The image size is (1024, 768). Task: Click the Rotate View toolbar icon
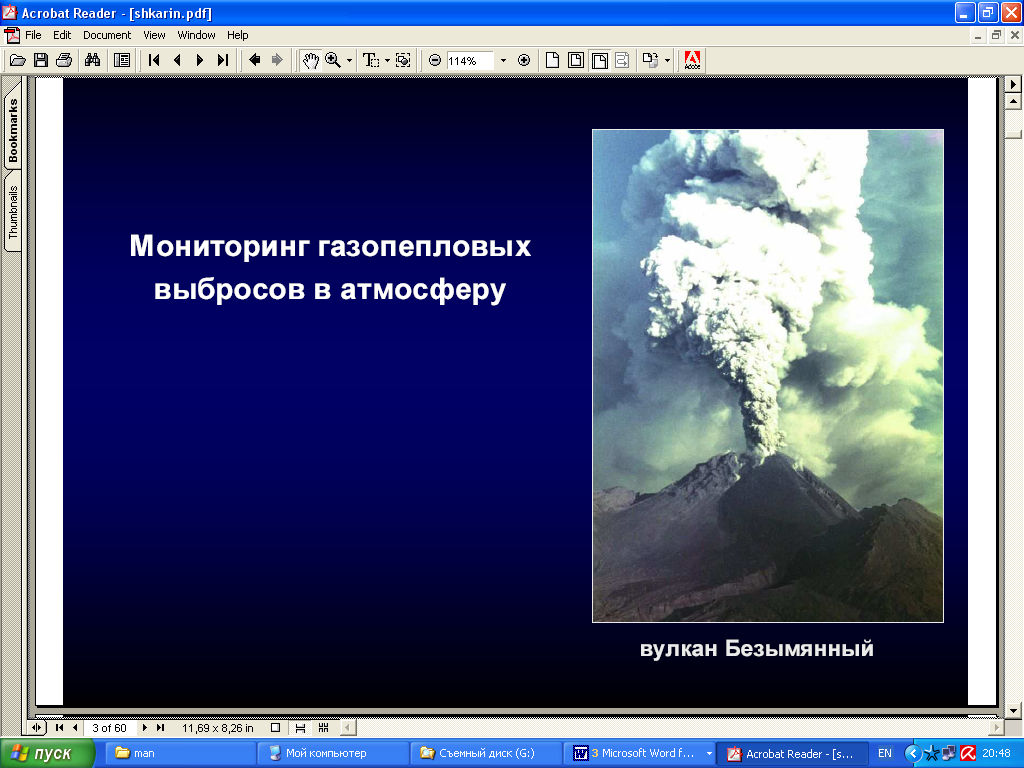(x=650, y=61)
